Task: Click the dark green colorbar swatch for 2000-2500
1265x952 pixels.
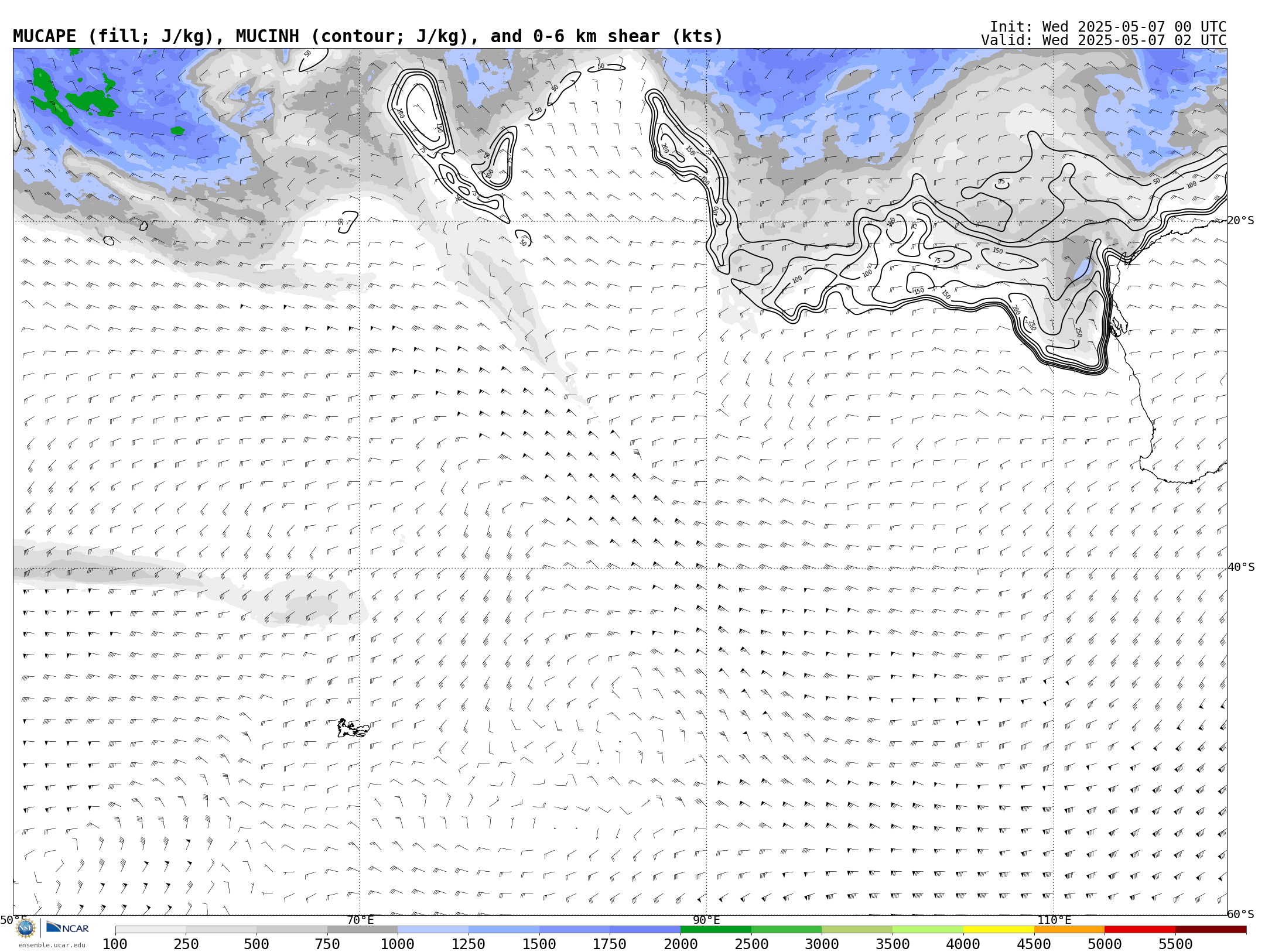Action: 716,930
